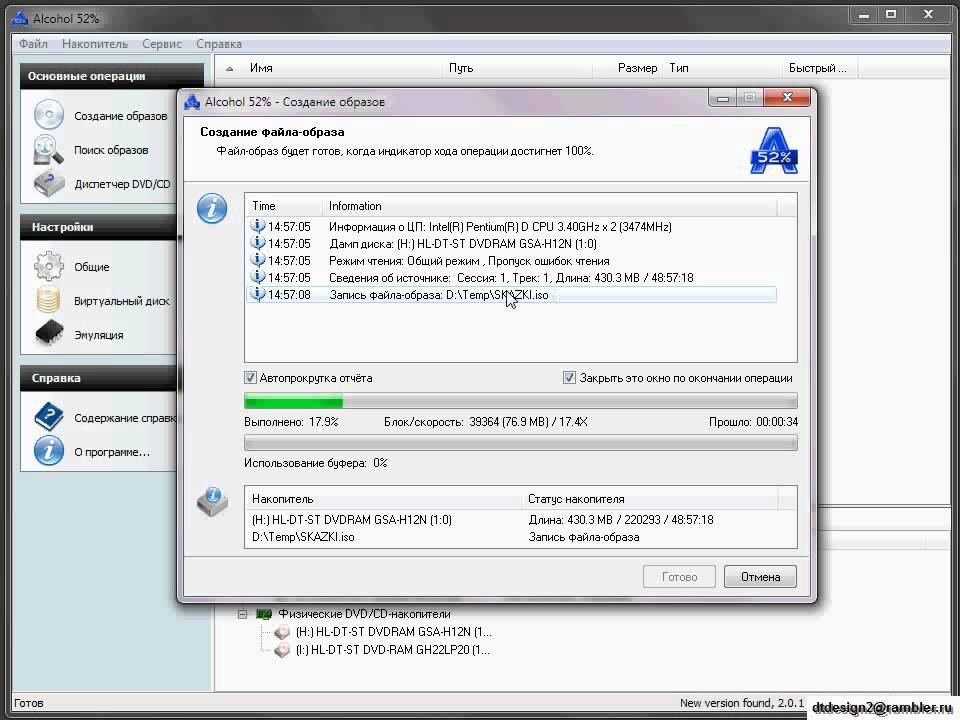960x720 pixels.
Task: Open the Файл menu
Action: coord(33,44)
